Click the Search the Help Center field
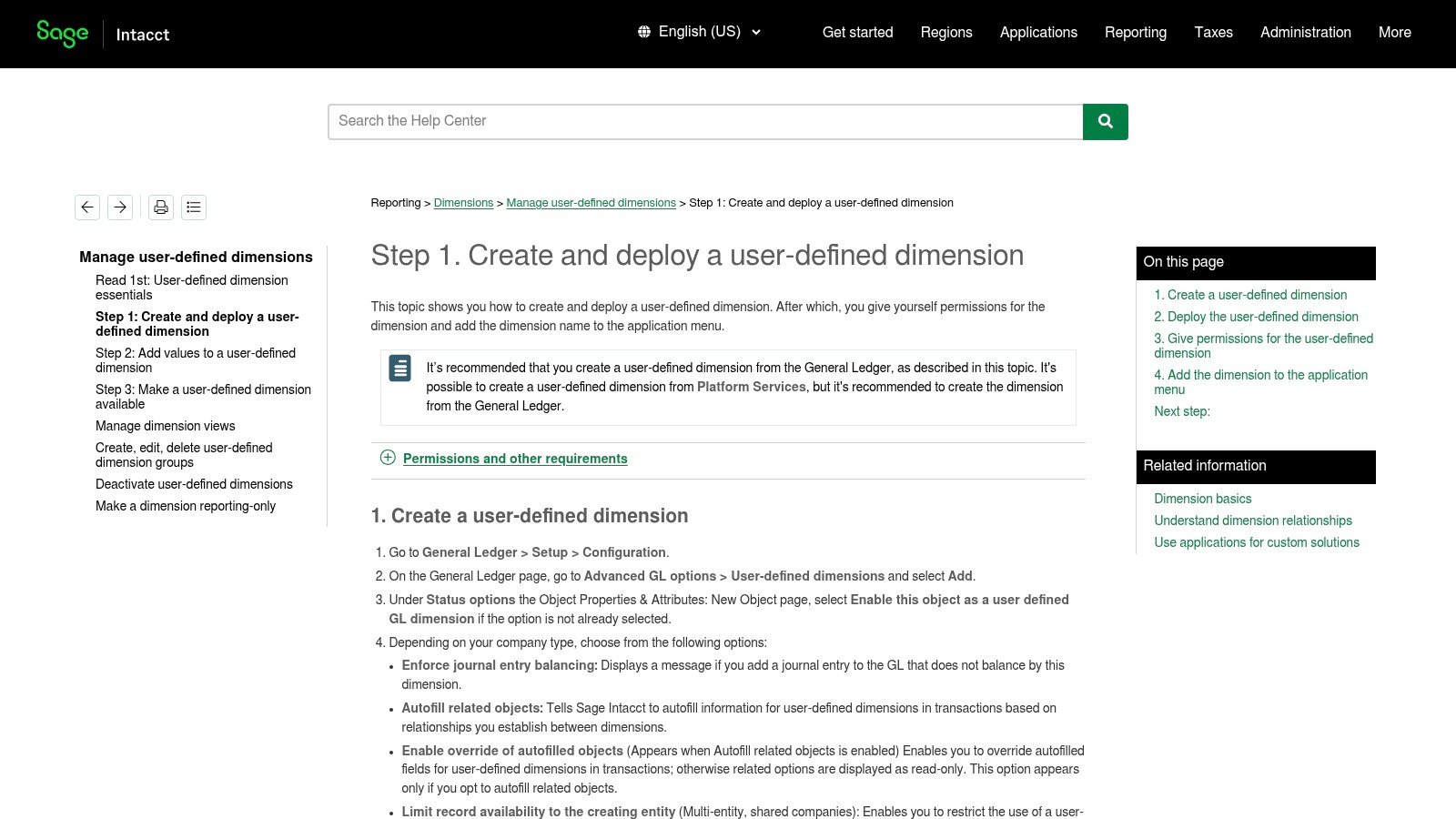The width and height of the screenshot is (1456, 819). (x=705, y=122)
